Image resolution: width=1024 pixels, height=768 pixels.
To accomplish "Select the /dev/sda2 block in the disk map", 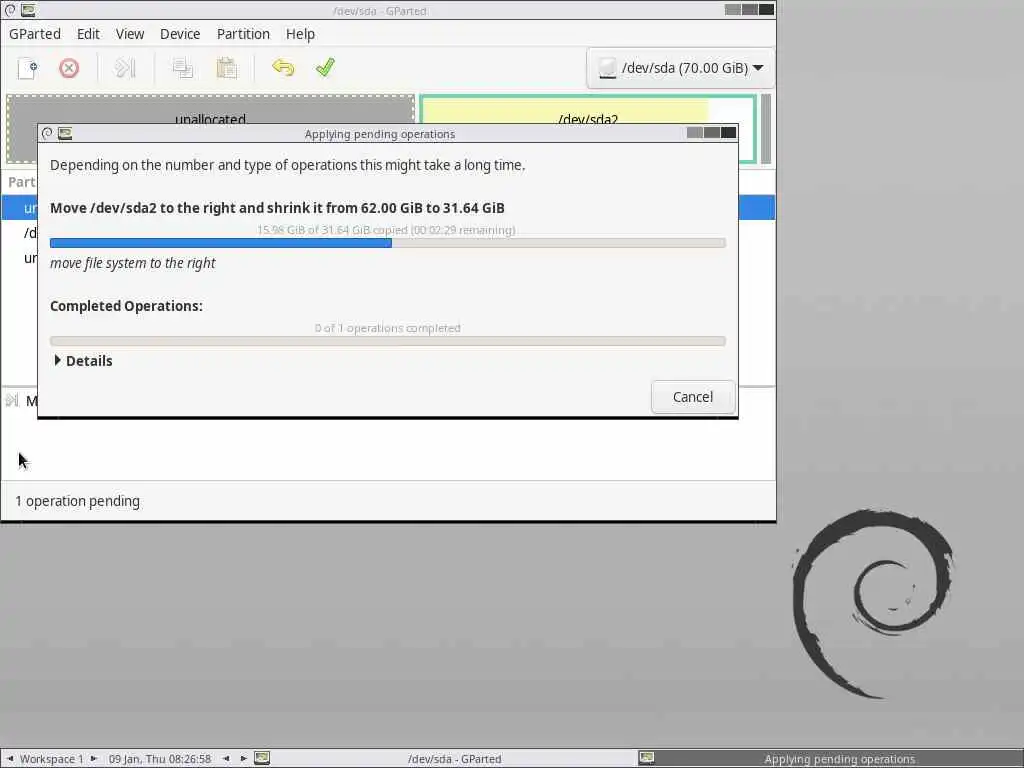I will [588, 110].
